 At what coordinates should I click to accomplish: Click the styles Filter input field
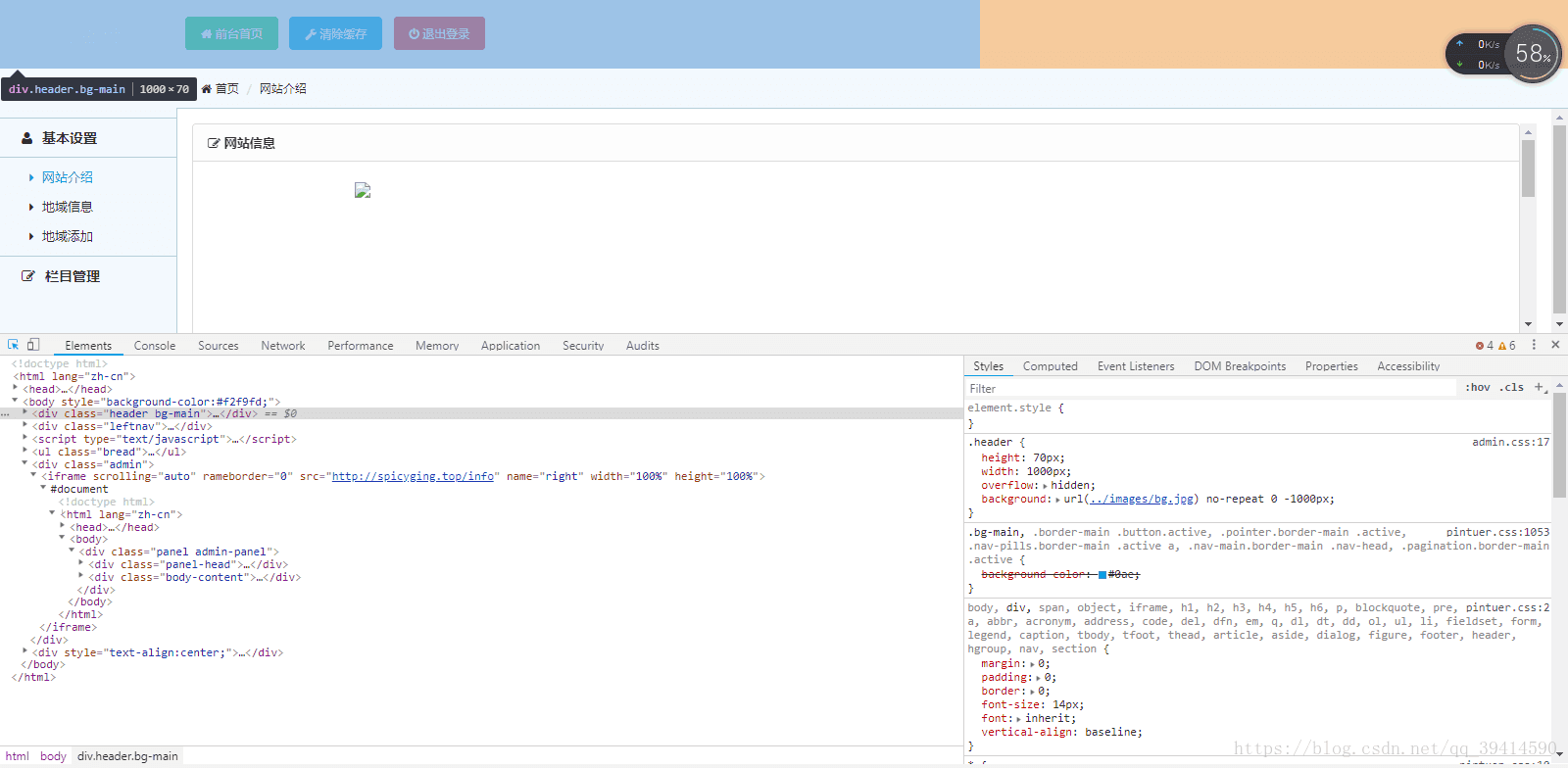pos(1210,389)
